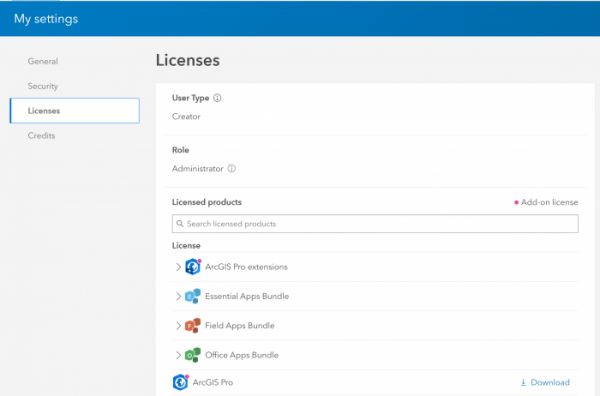
Task: Click the 'Administrator' role value
Action: click(x=197, y=169)
